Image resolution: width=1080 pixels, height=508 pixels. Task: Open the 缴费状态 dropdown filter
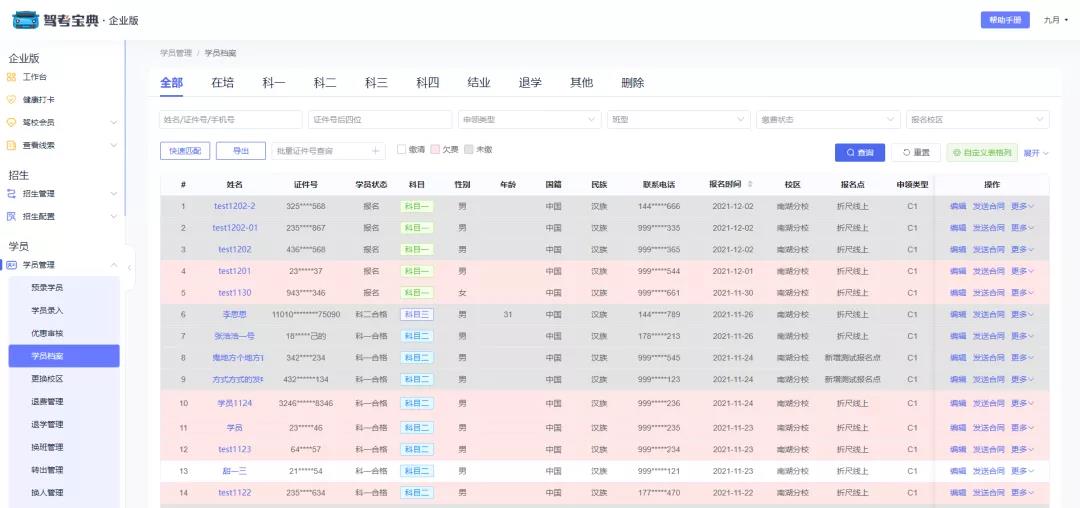coord(829,119)
